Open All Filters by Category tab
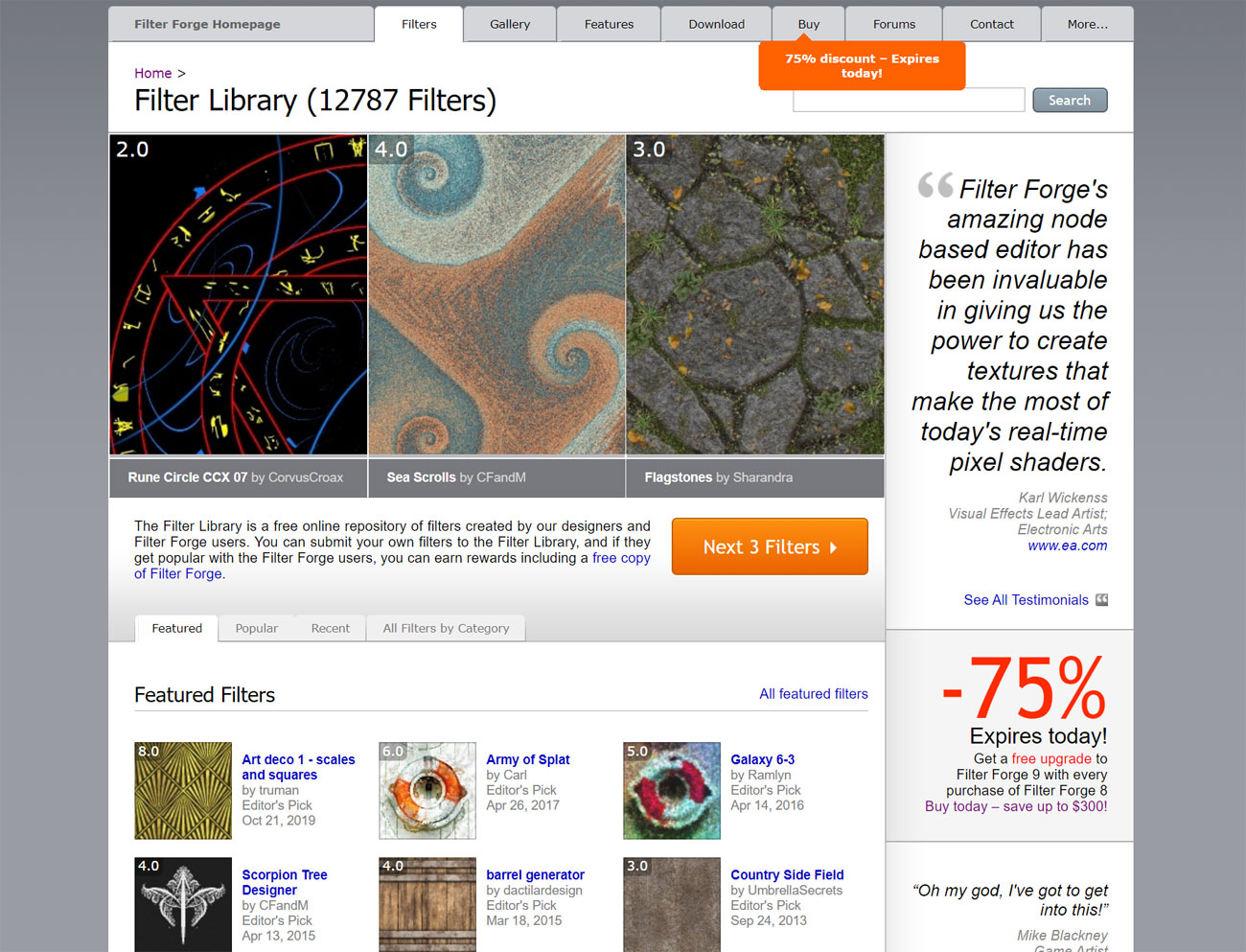Screen dimensions: 1246x952 [446, 628]
